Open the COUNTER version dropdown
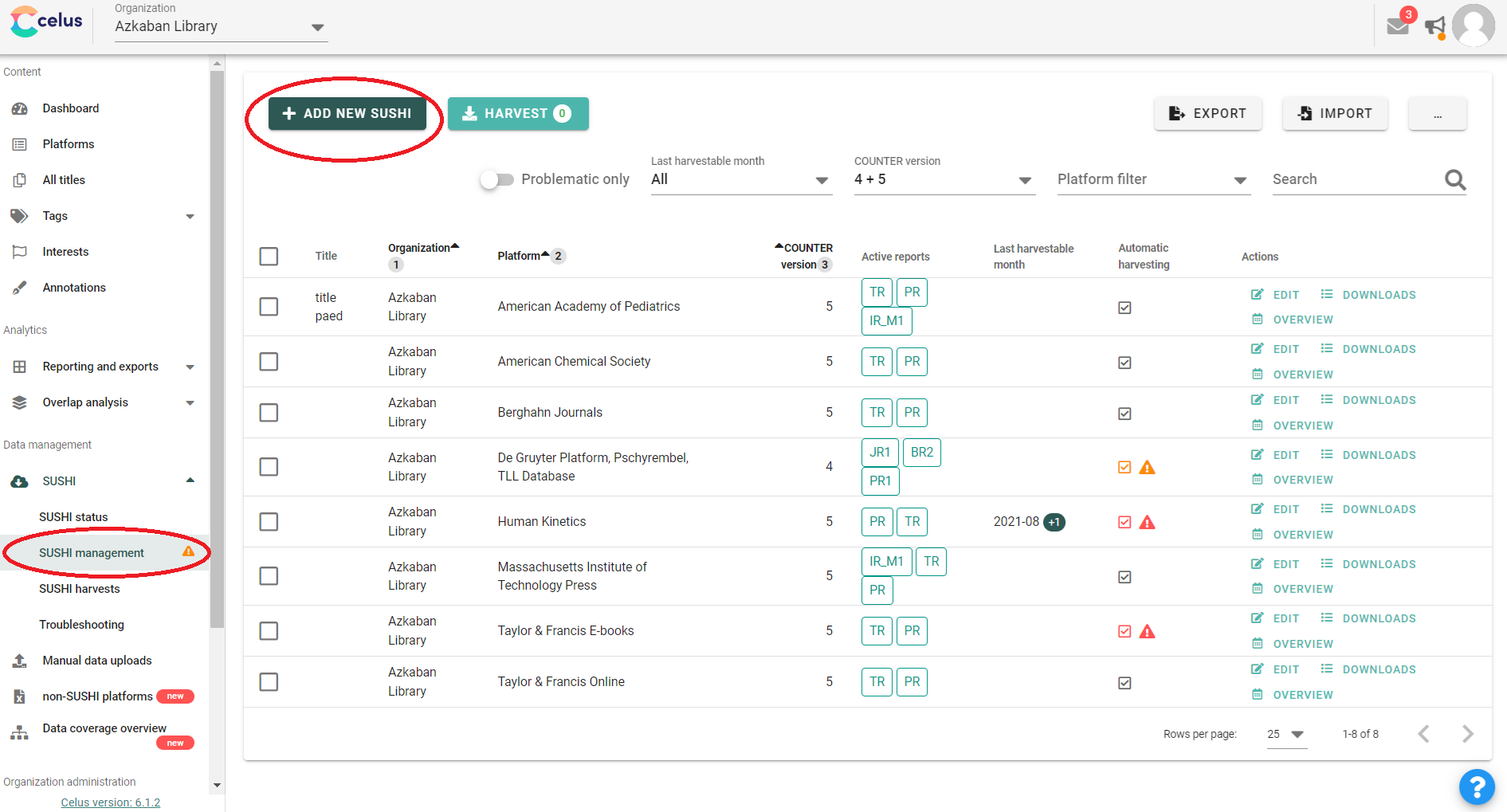Image resolution: width=1507 pixels, height=812 pixels. click(944, 179)
